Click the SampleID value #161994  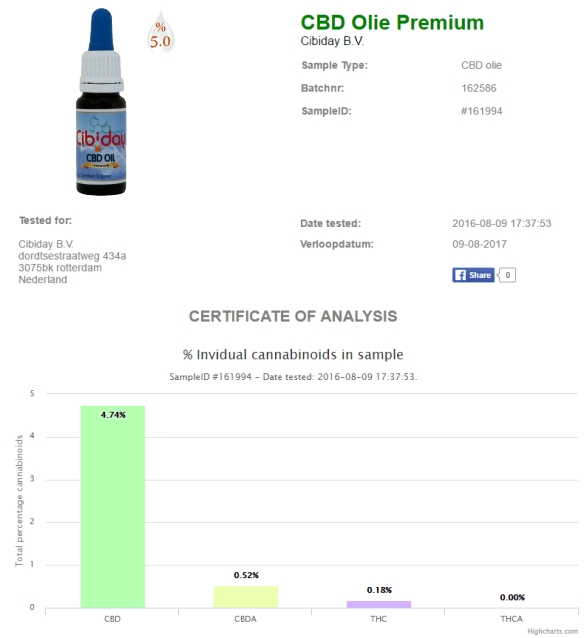(482, 111)
